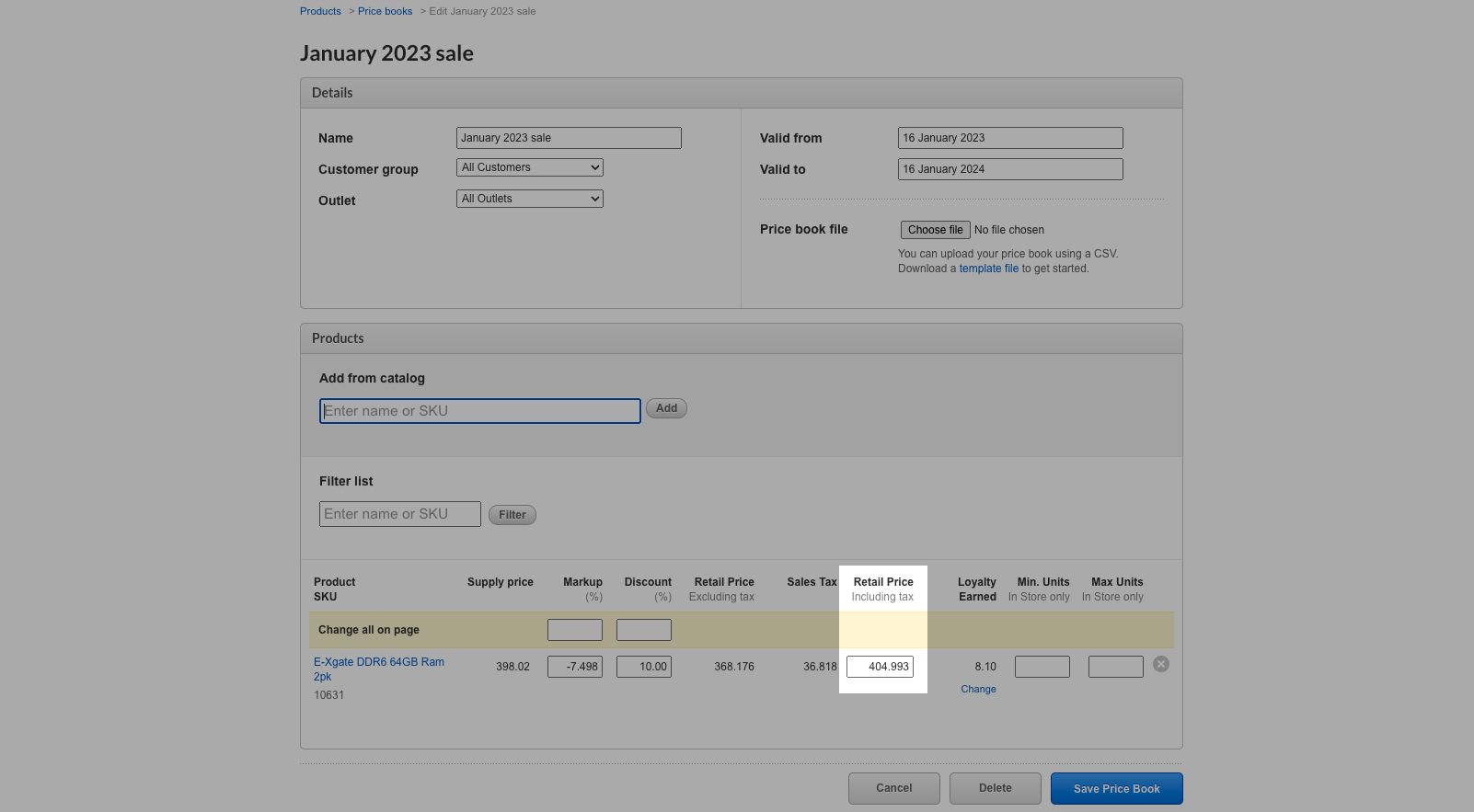The width and height of the screenshot is (1474, 812).
Task: Click the Change all Markup field
Action: [574, 630]
